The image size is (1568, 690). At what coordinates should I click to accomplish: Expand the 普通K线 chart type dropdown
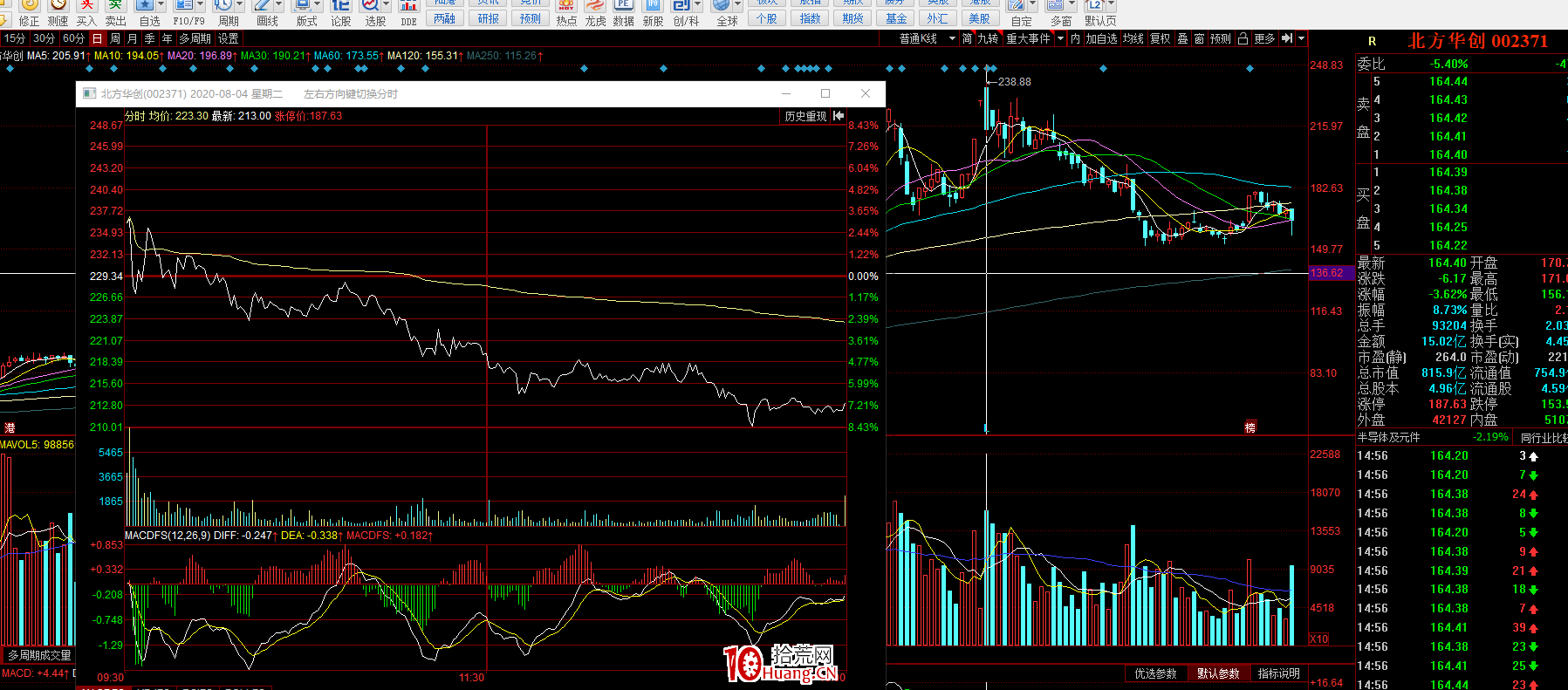pos(952,38)
